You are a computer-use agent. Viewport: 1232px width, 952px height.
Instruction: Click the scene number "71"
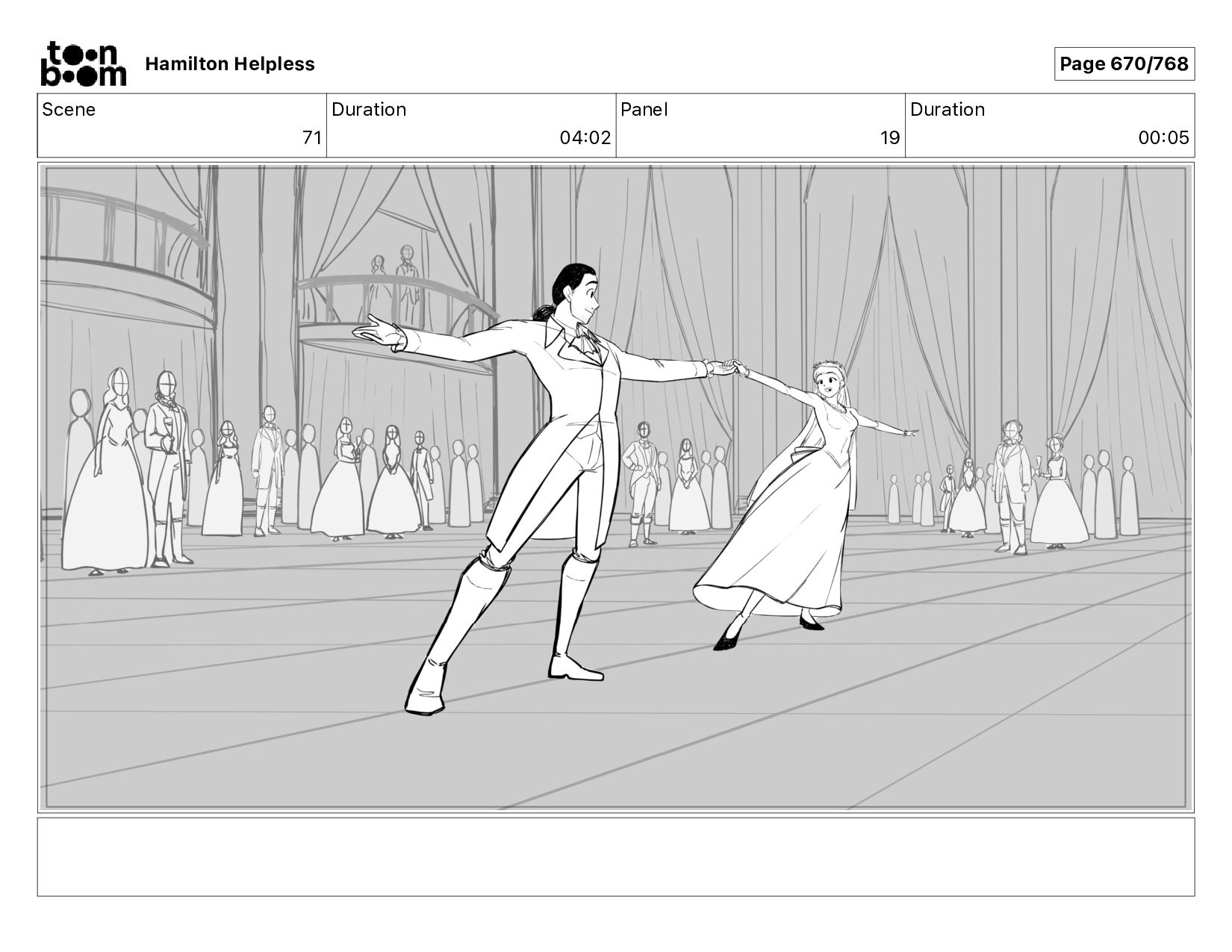point(311,138)
